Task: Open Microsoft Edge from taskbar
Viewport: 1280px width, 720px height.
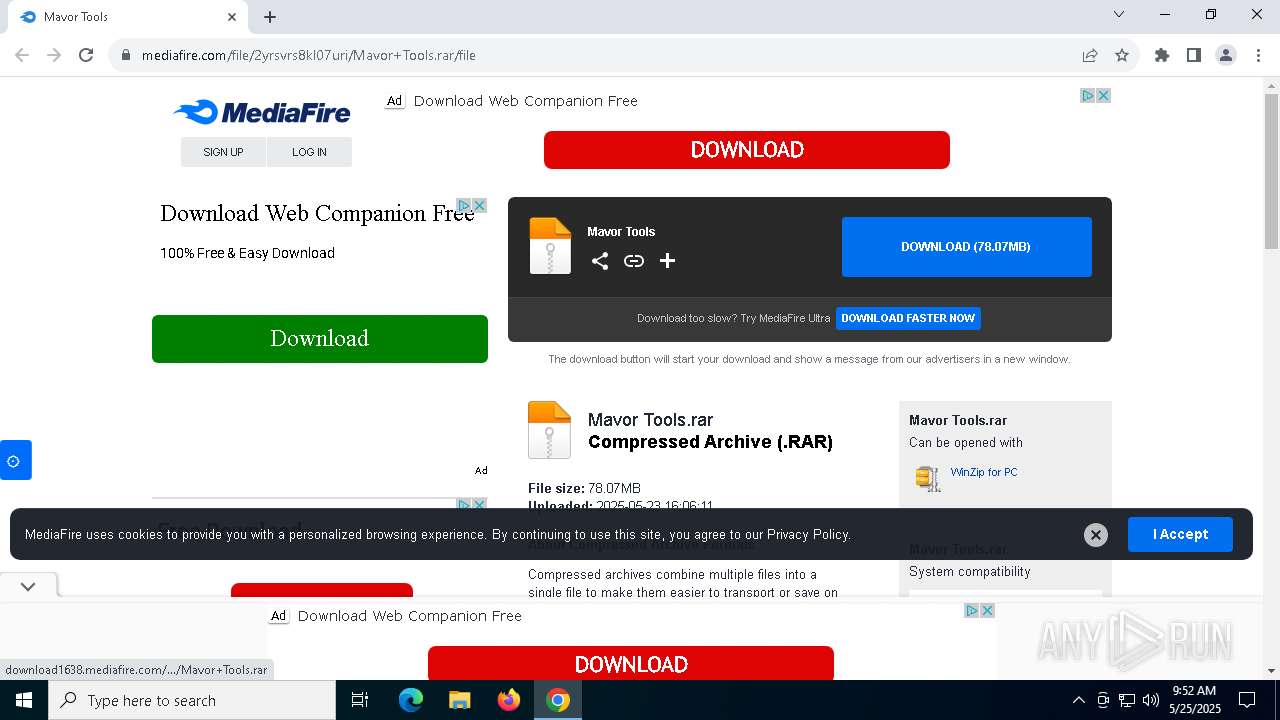Action: coord(411,700)
